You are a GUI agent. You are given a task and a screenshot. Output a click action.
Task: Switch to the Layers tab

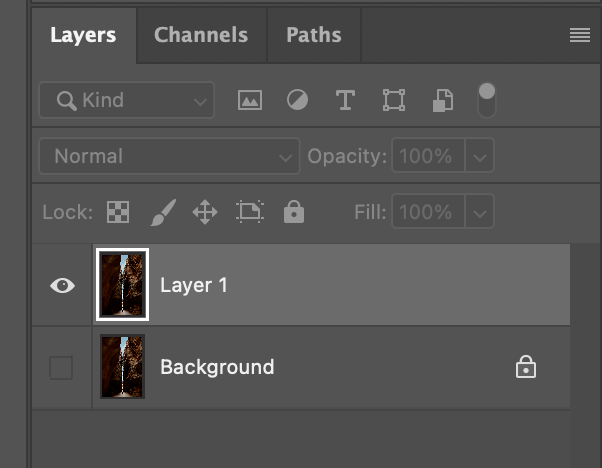tap(83, 35)
